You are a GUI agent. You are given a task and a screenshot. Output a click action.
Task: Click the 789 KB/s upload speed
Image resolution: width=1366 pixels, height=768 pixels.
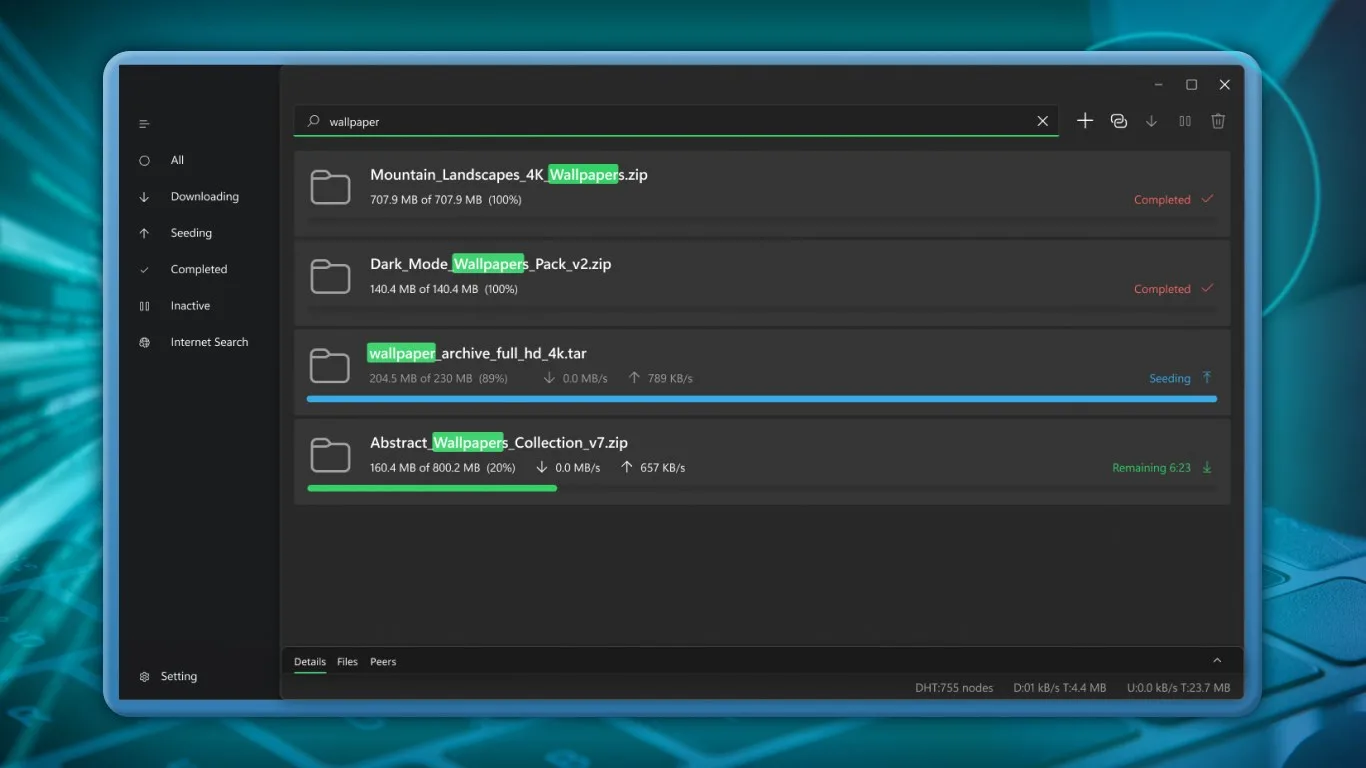670,379
